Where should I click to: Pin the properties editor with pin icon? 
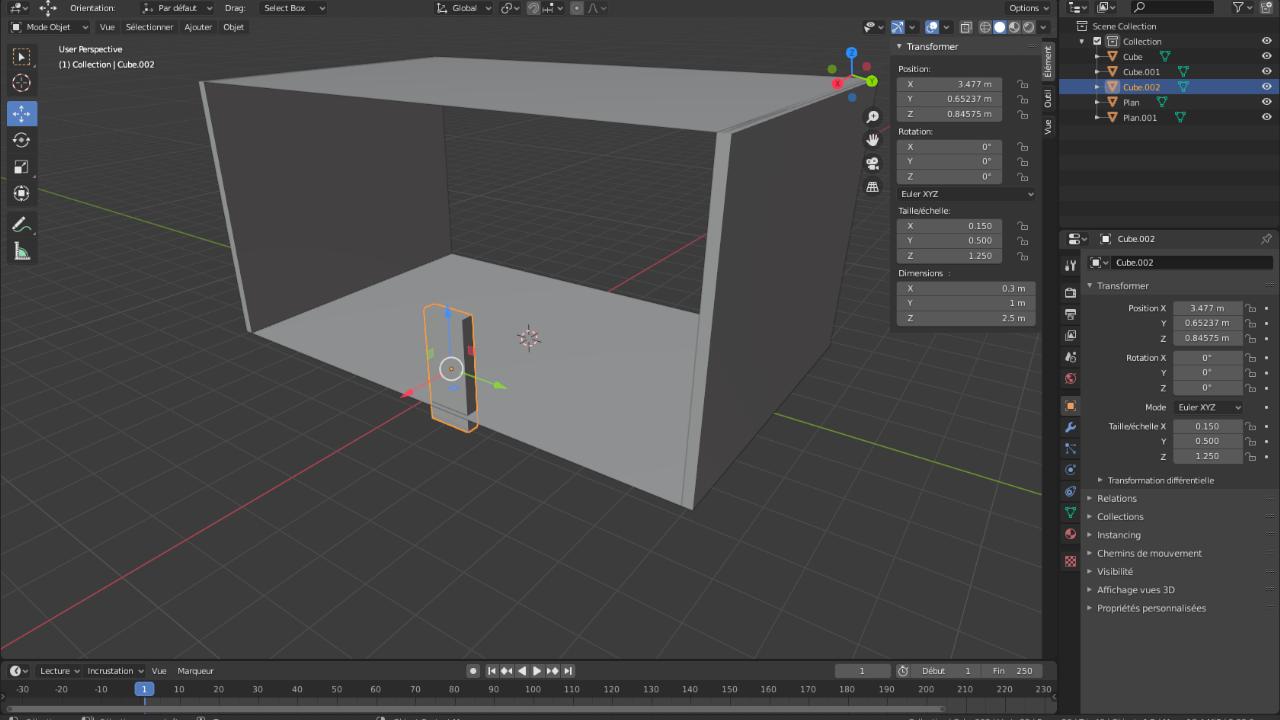pyautogui.click(x=1266, y=239)
